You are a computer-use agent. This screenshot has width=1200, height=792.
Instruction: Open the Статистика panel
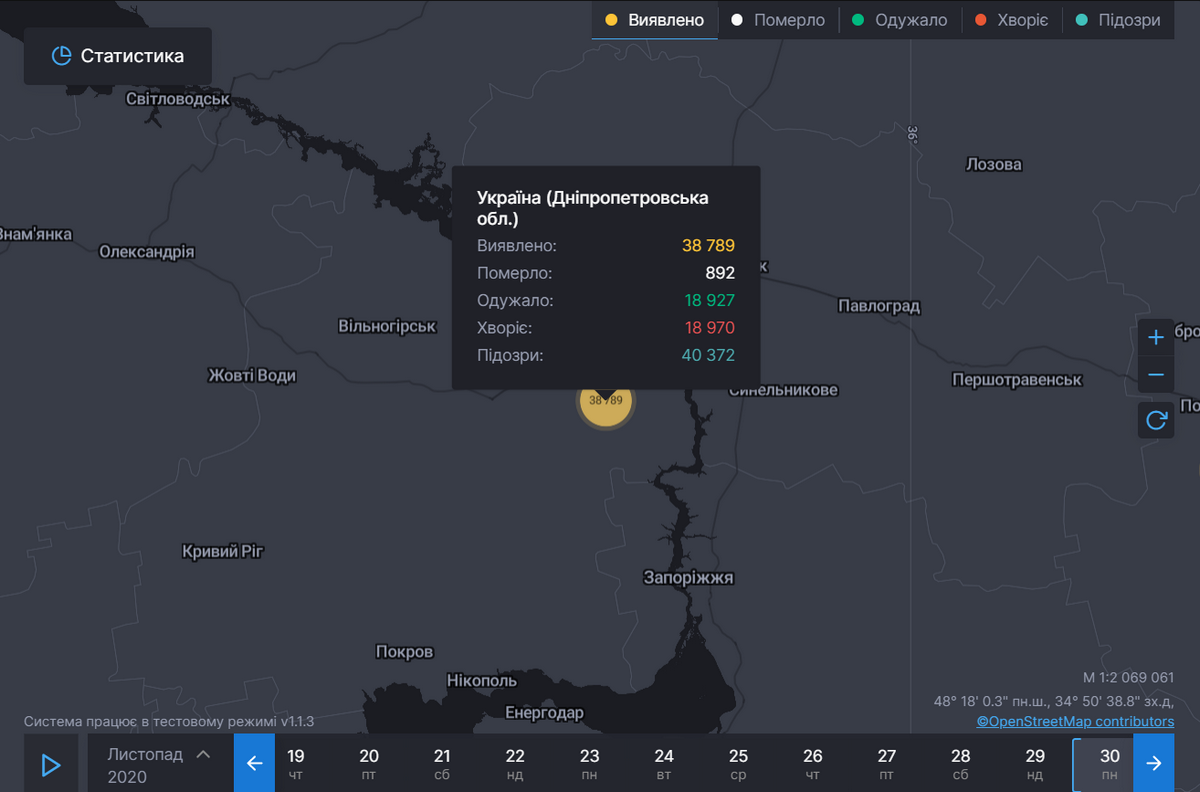click(118, 56)
